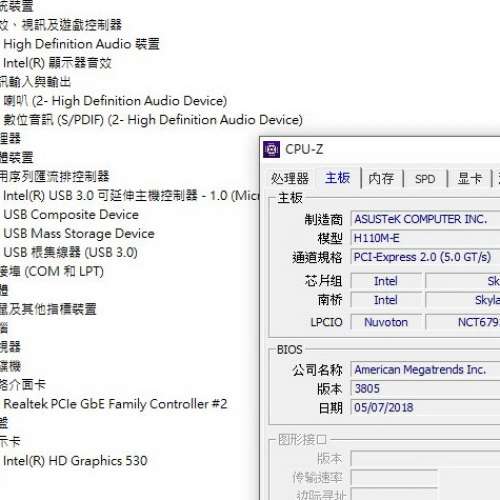Click the manufacturer field ASUSTeK COMPUTER INC.
The image size is (500, 500).
tap(425, 219)
